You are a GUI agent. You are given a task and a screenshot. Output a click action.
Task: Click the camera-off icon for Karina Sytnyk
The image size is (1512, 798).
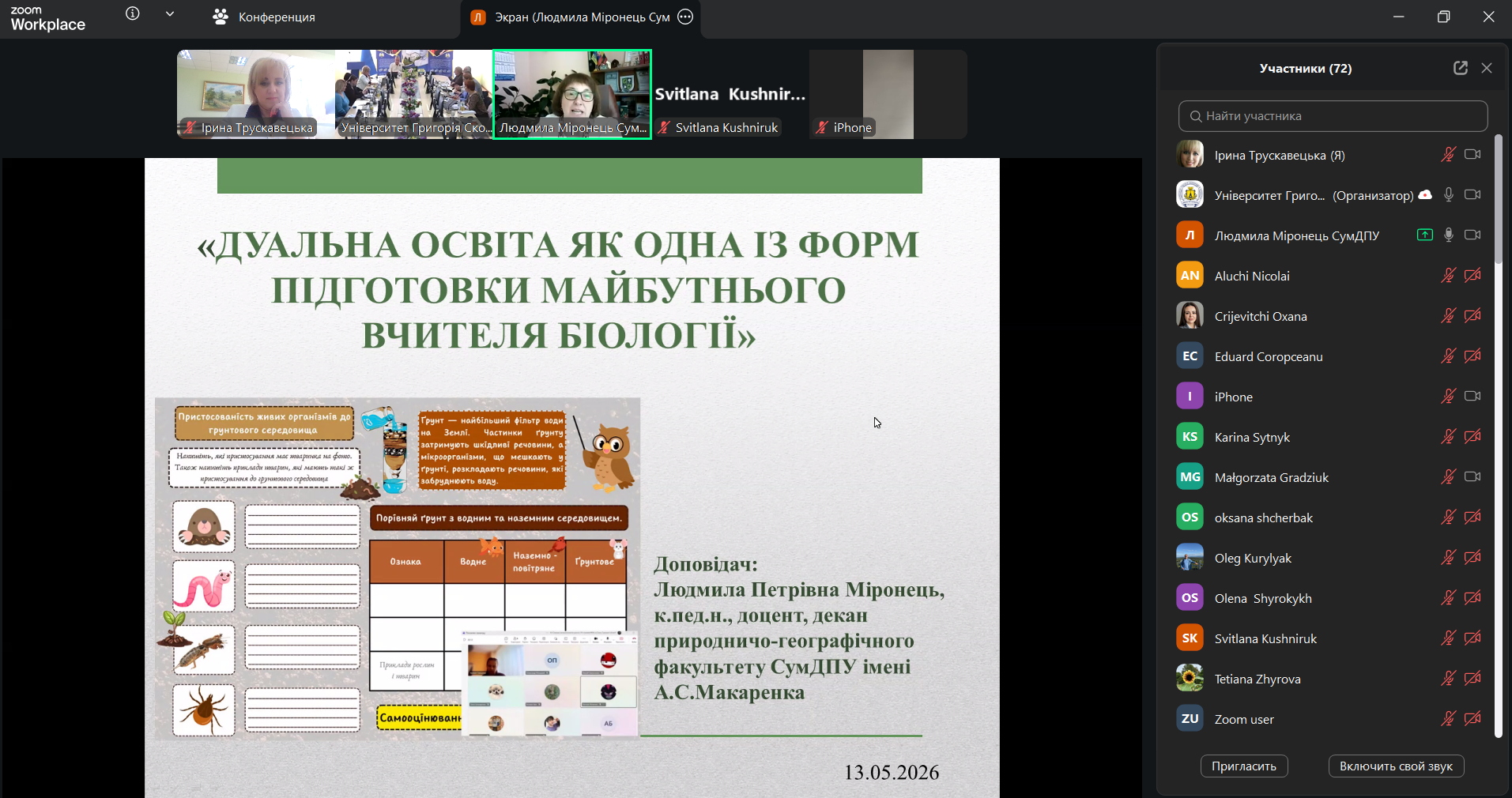(x=1472, y=437)
